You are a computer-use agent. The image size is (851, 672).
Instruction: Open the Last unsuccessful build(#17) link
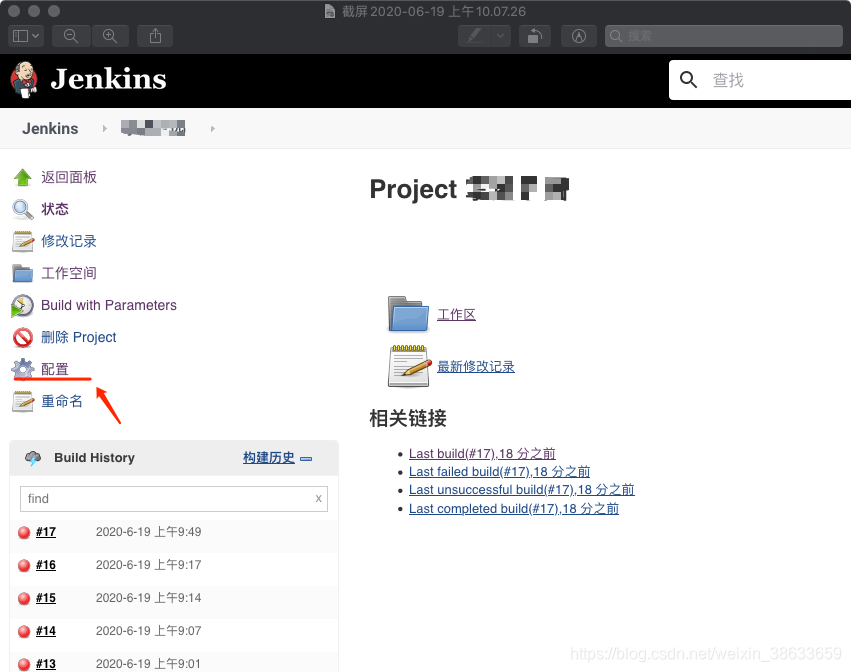tap(522, 490)
